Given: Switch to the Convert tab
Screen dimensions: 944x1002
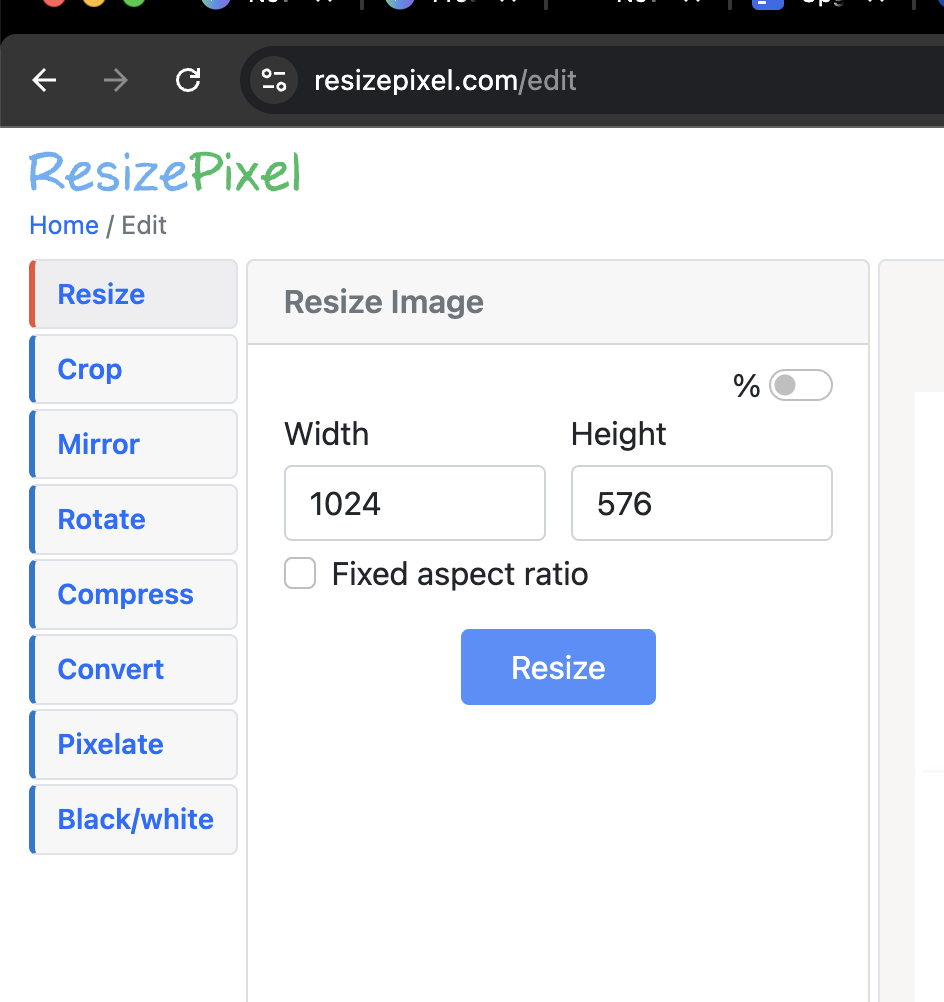Looking at the screenshot, I should click(134, 669).
